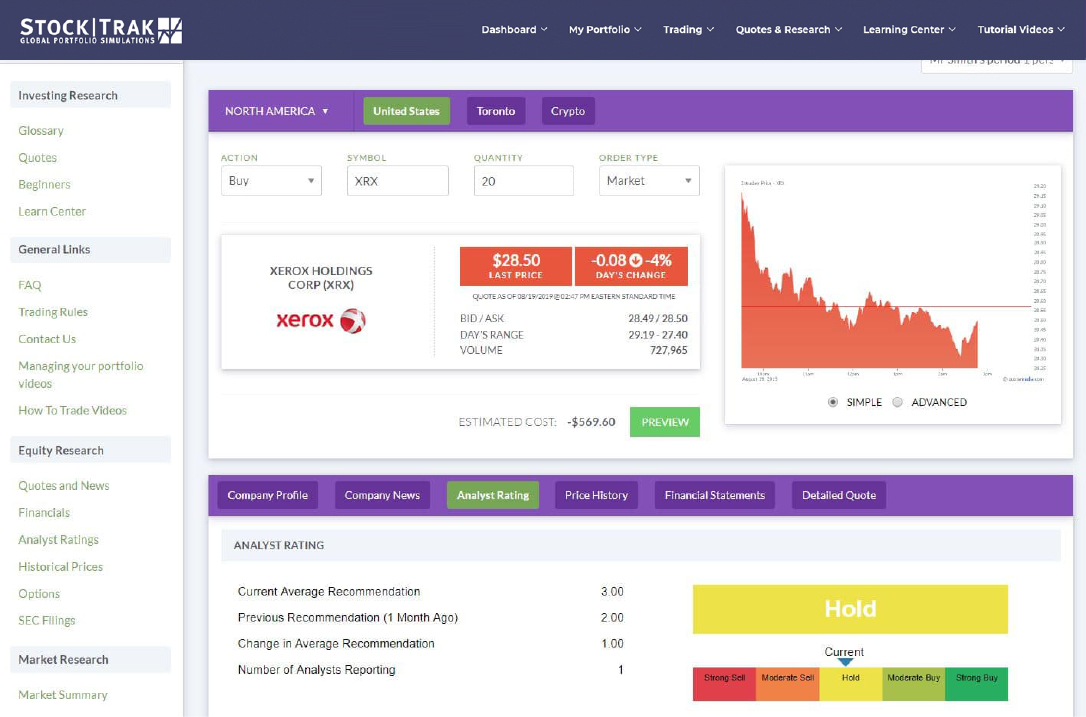Select the United States exchange tab

pyautogui.click(x=407, y=111)
